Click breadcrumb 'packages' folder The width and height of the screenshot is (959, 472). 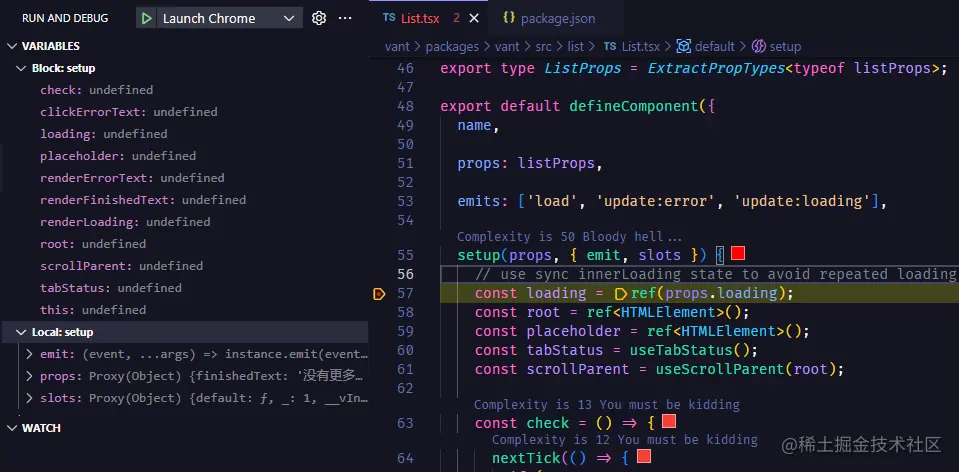452,46
